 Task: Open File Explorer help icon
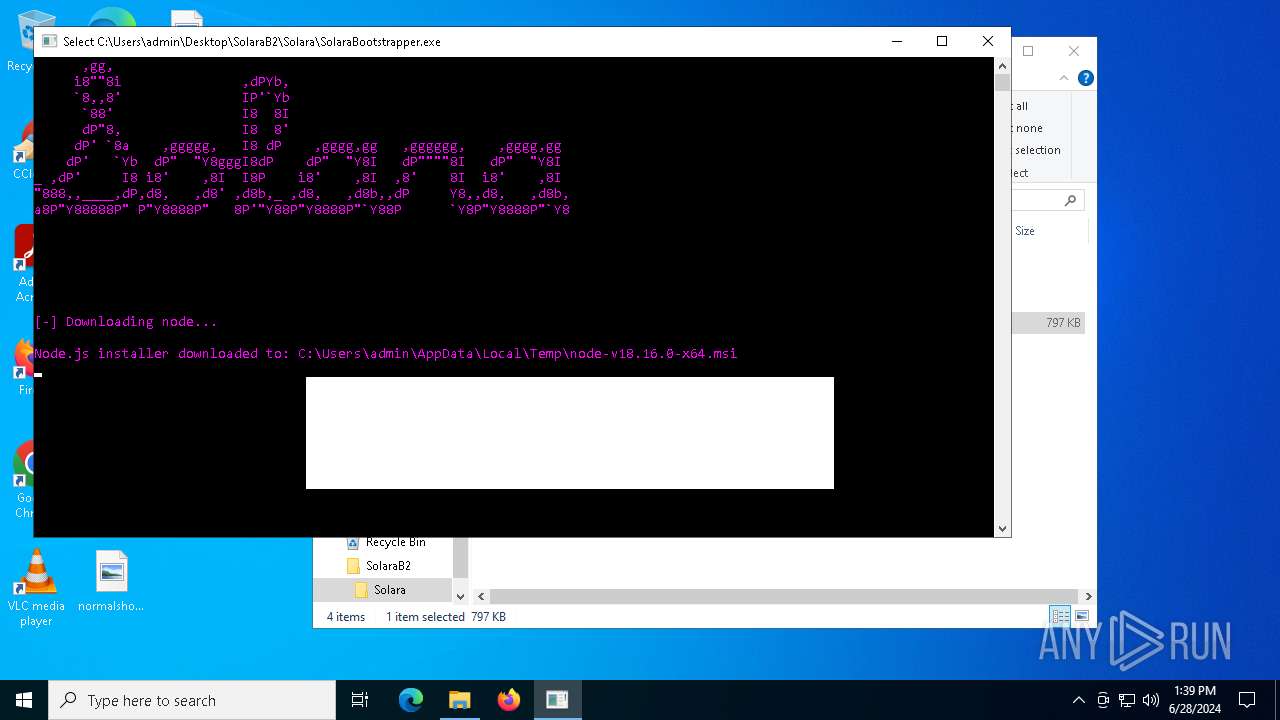pyautogui.click(x=1085, y=78)
